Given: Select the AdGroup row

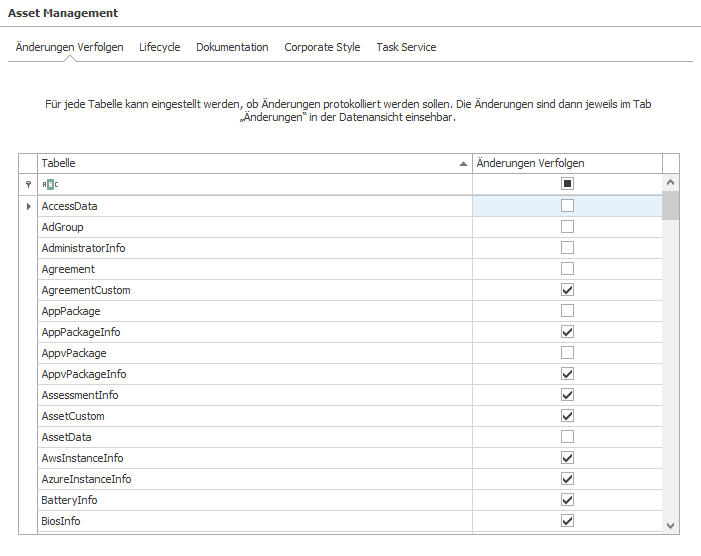Looking at the screenshot, I should (x=350, y=227).
